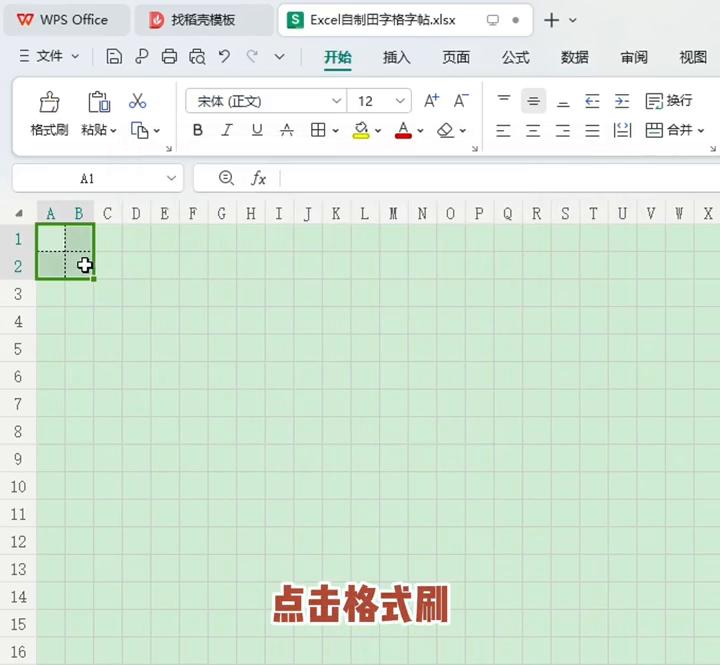Expand the Paste (粘贴) options arrow

click(x=113, y=131)
